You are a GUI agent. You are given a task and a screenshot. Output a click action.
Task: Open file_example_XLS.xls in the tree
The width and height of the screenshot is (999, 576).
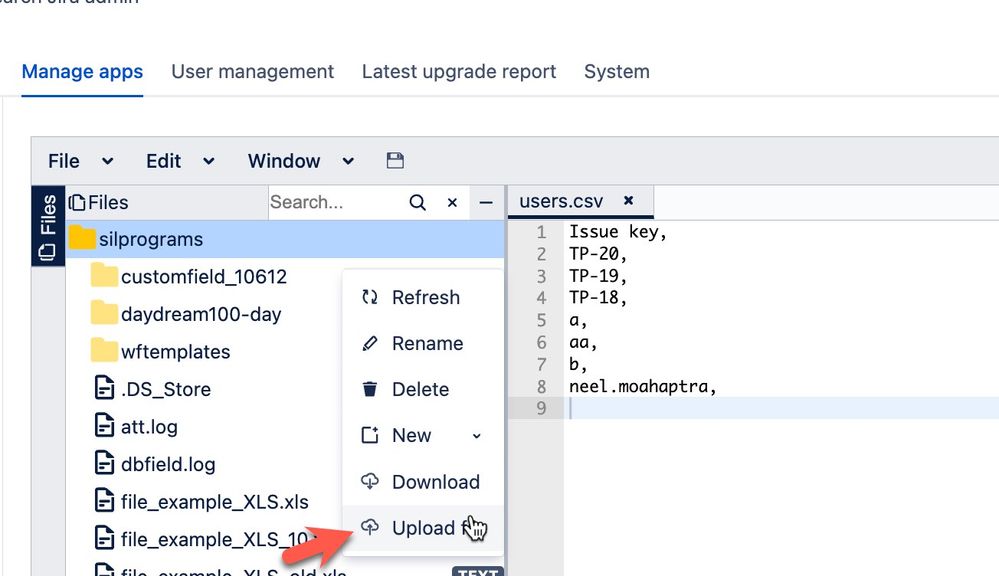(215, 502)
